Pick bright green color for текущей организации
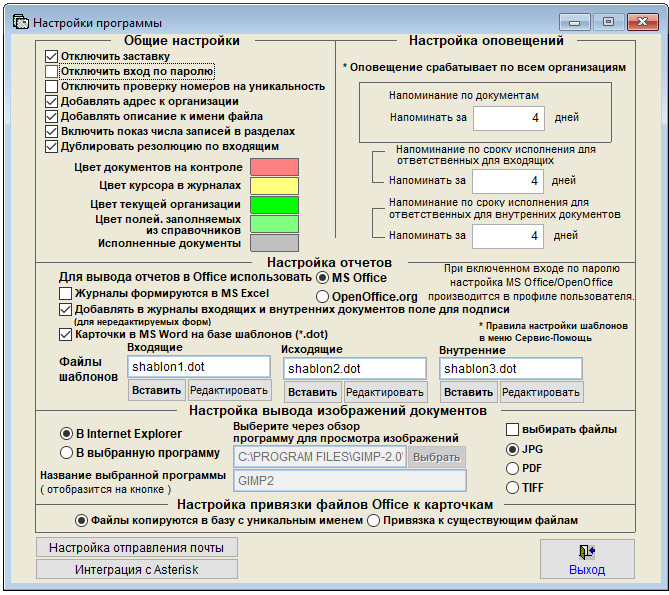This screenshot has height=595, width=669. (274, 205)
